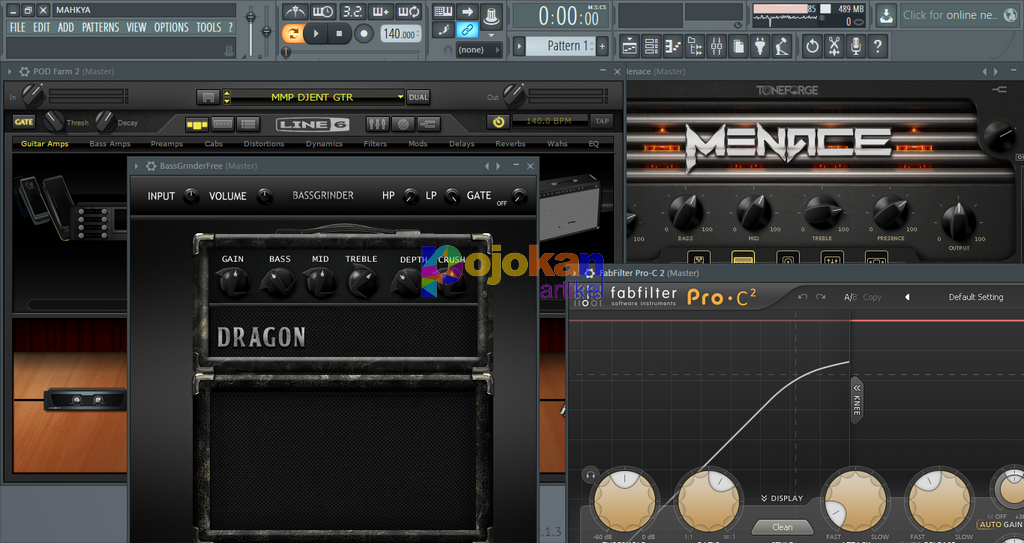Open the PATTERNS menu
The image size is (1024, 543).
[x=100, y=27]
